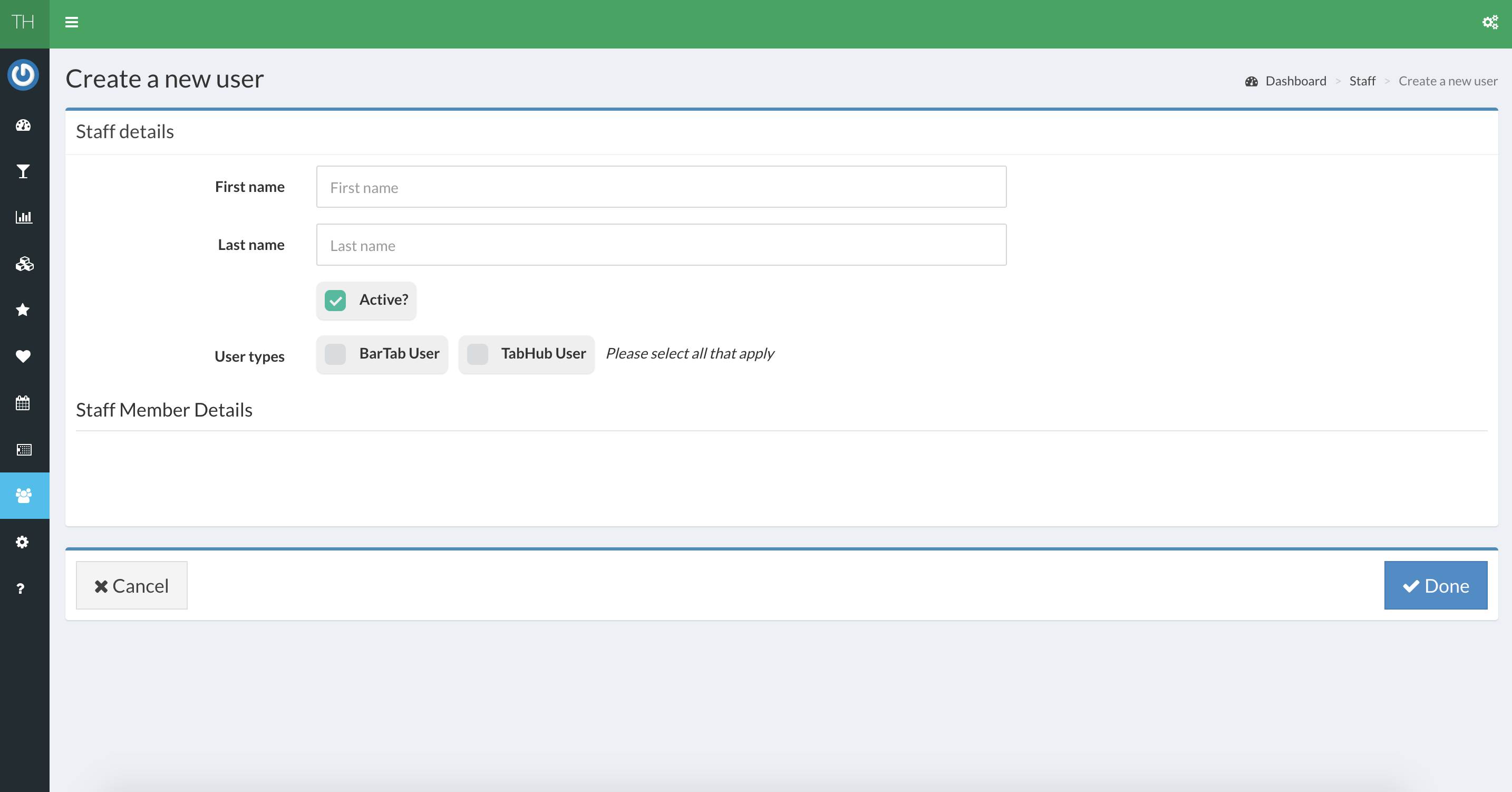Open the gear settings sidebar icon

pos(22,542)
